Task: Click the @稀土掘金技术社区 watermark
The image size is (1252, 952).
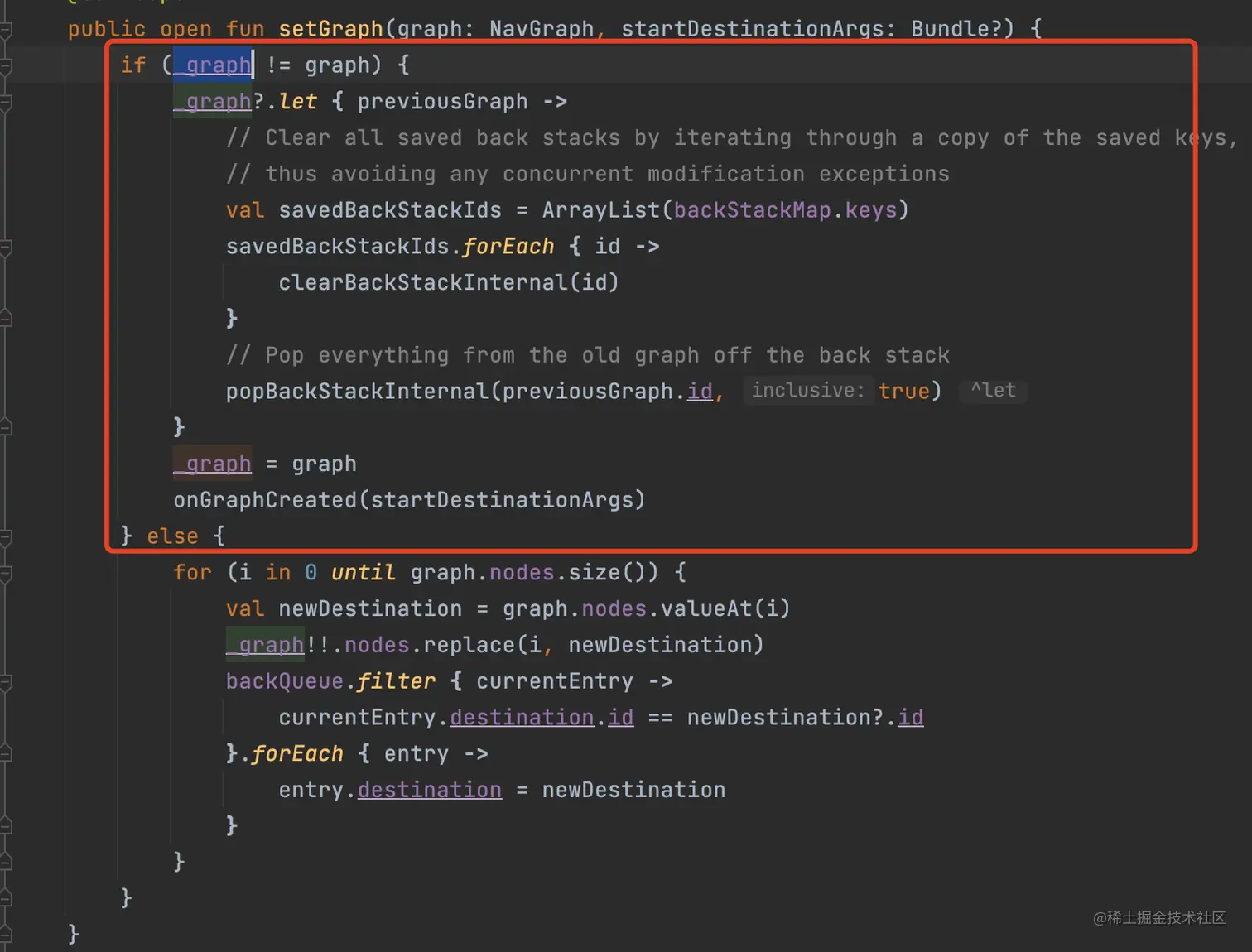Action: point(1159,918)
